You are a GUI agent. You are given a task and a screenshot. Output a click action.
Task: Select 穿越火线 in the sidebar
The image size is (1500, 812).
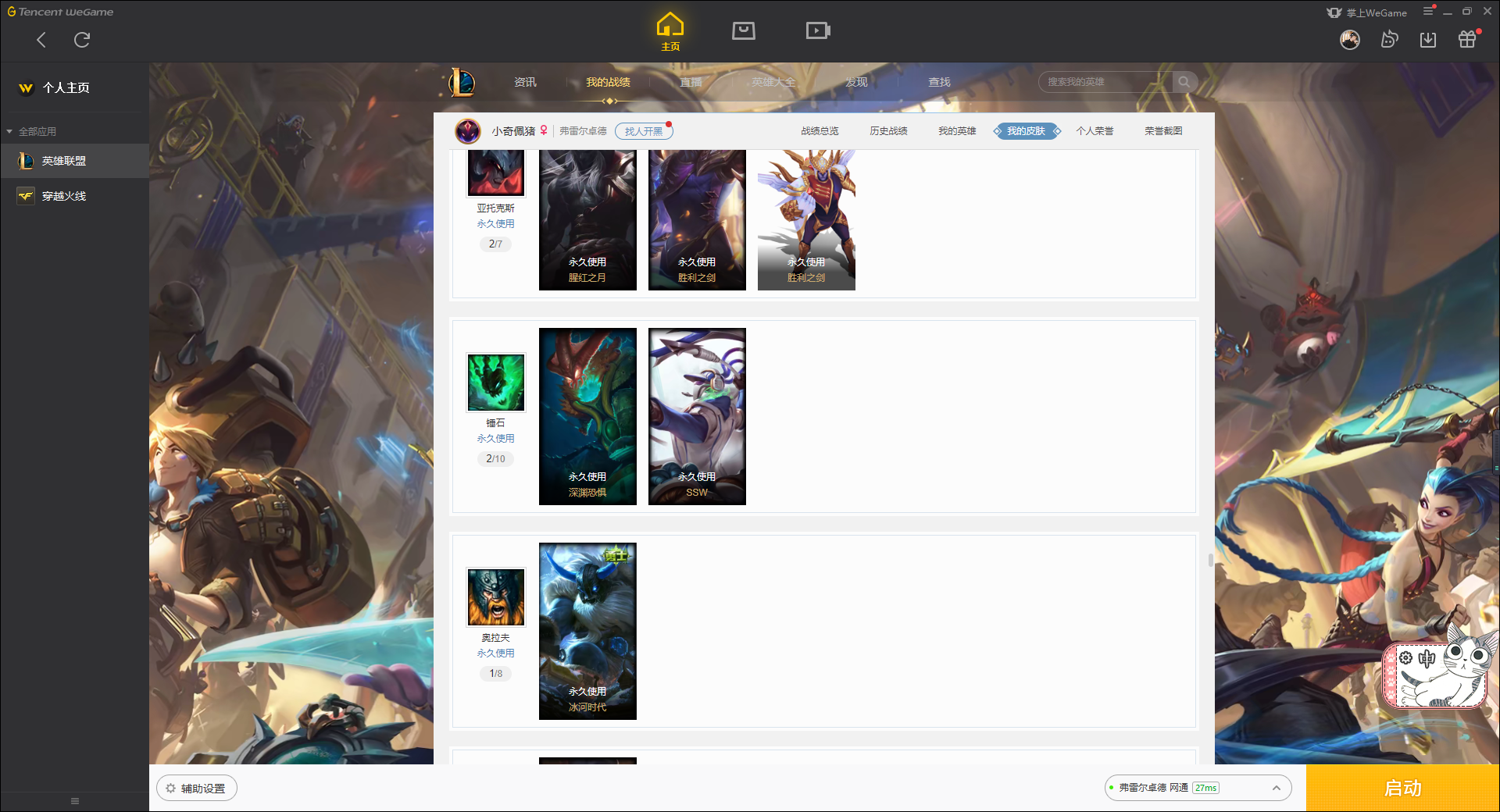(74, 196)
